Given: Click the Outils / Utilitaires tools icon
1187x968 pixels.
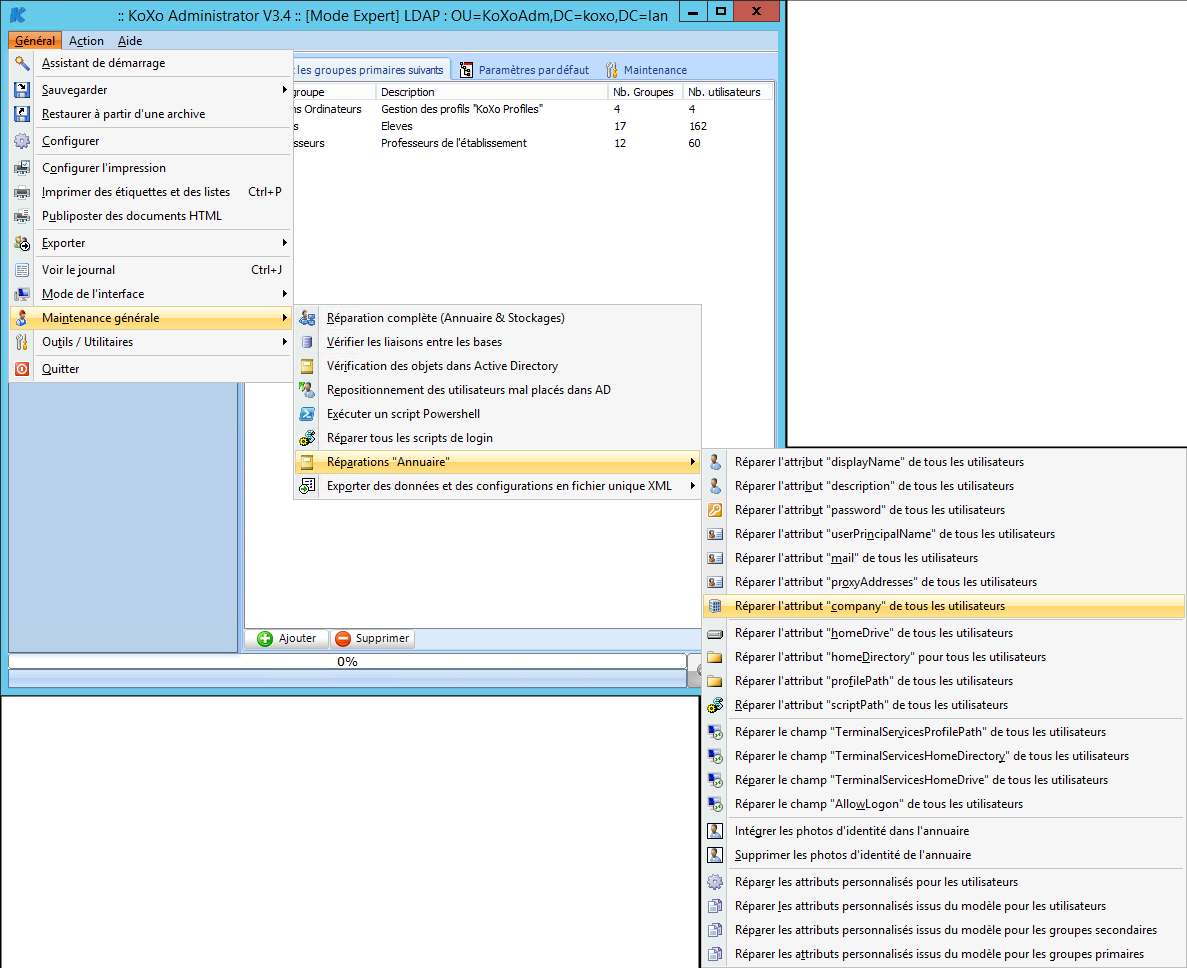Looking at the screenshot, I should point(22,342).
